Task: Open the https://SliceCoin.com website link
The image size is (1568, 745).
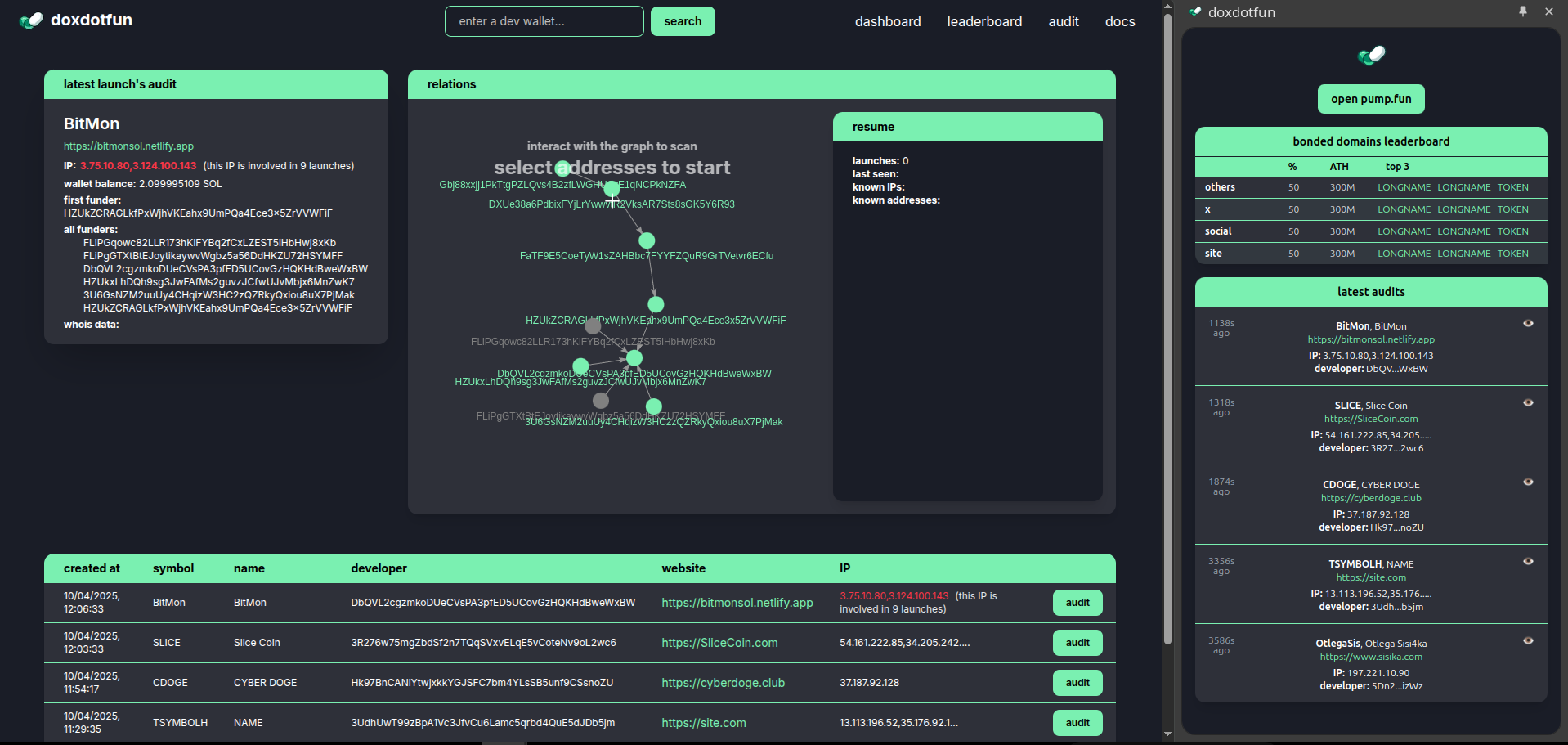Action: (x=719, y=643)
